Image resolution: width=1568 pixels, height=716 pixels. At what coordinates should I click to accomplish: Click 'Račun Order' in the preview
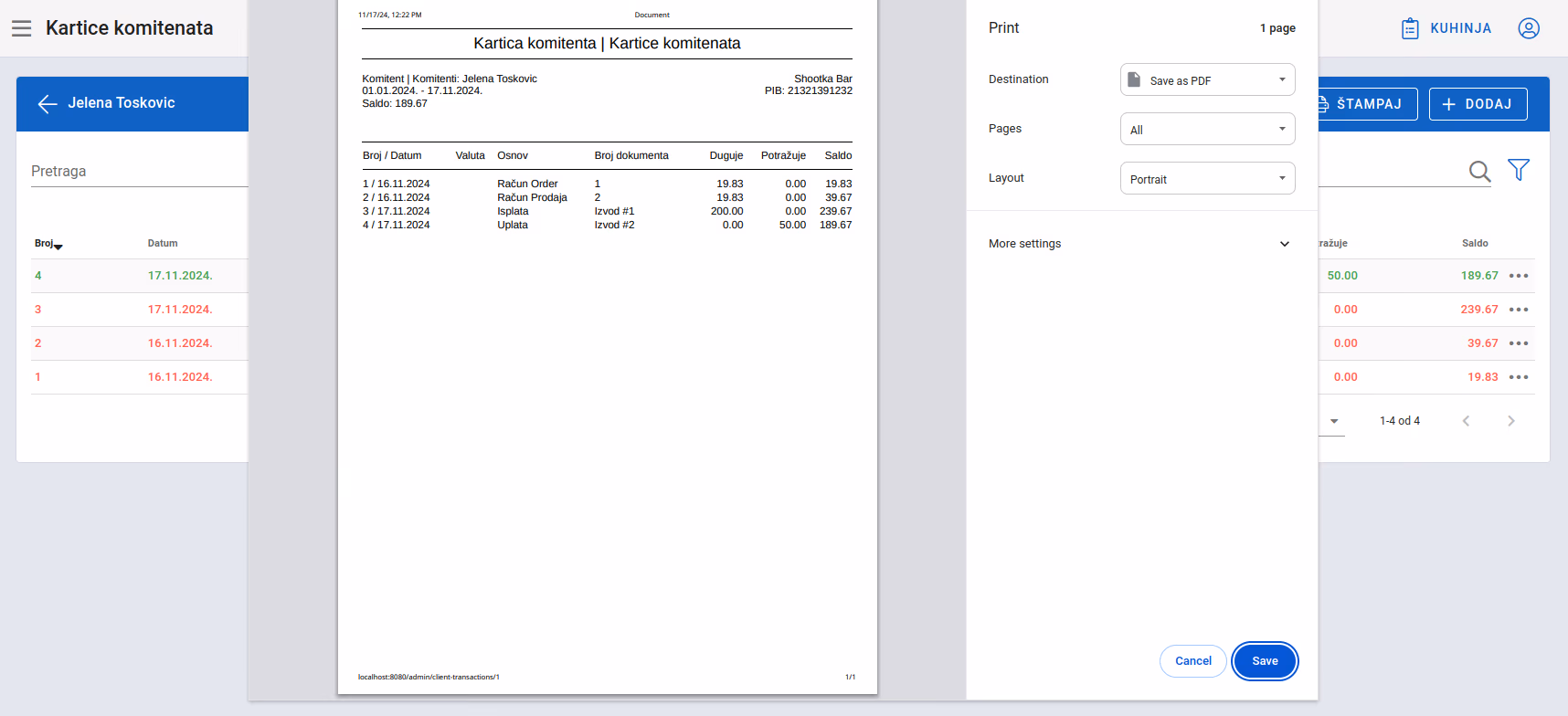click(527, 184)
